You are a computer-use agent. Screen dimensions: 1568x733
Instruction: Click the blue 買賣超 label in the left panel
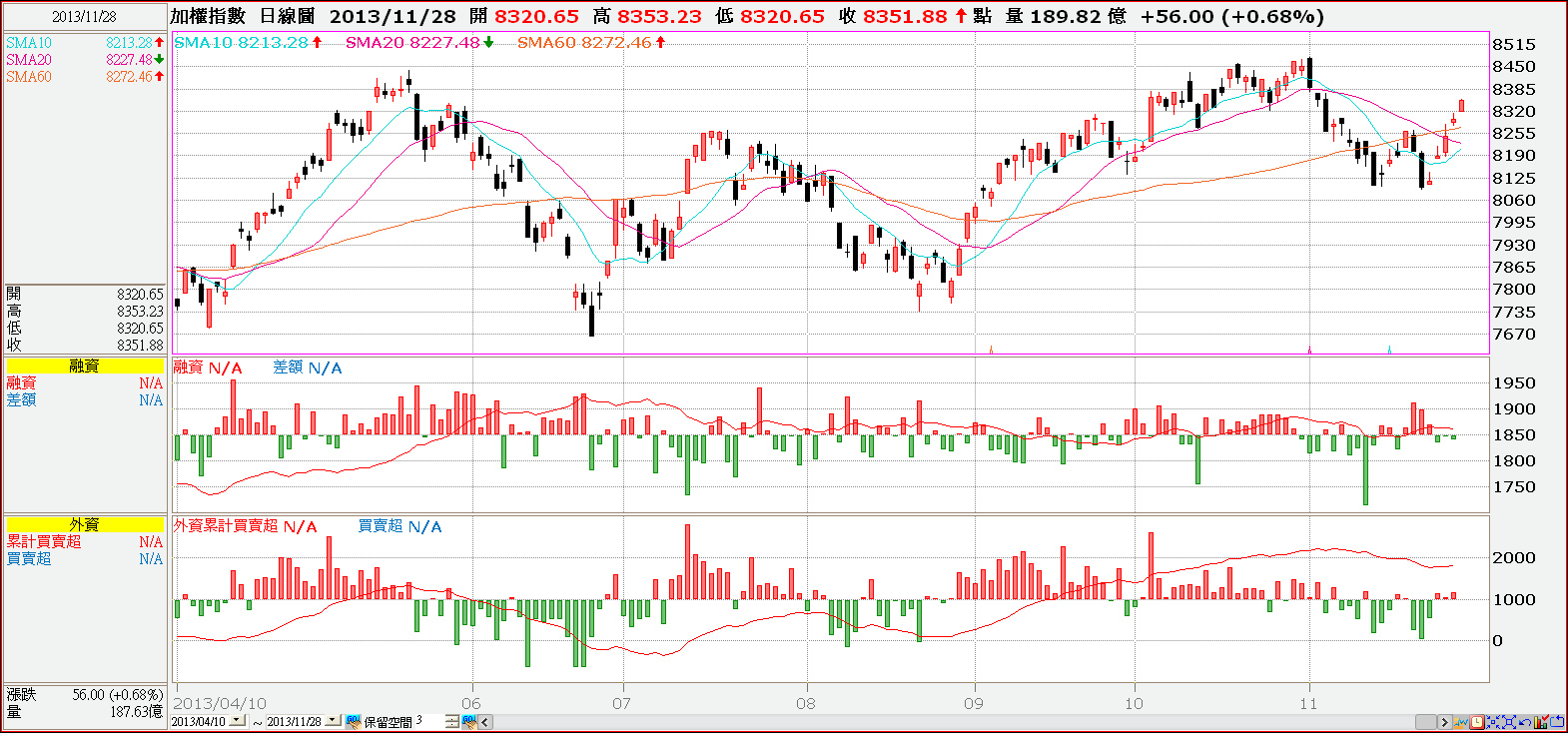click(29, 558)
